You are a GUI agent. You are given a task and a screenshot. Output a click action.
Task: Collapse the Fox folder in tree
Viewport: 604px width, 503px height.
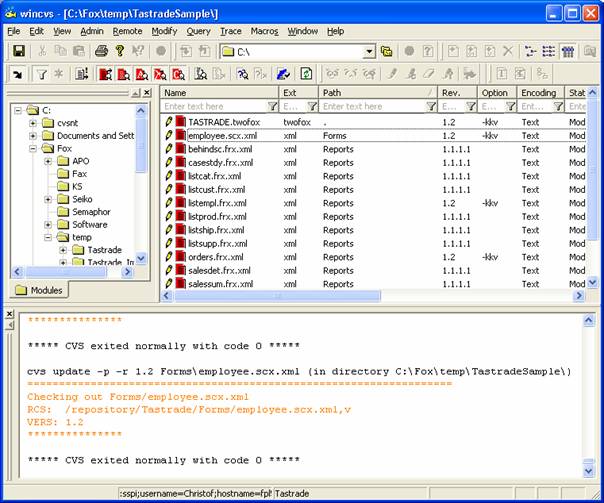click(x=33, y=148)
